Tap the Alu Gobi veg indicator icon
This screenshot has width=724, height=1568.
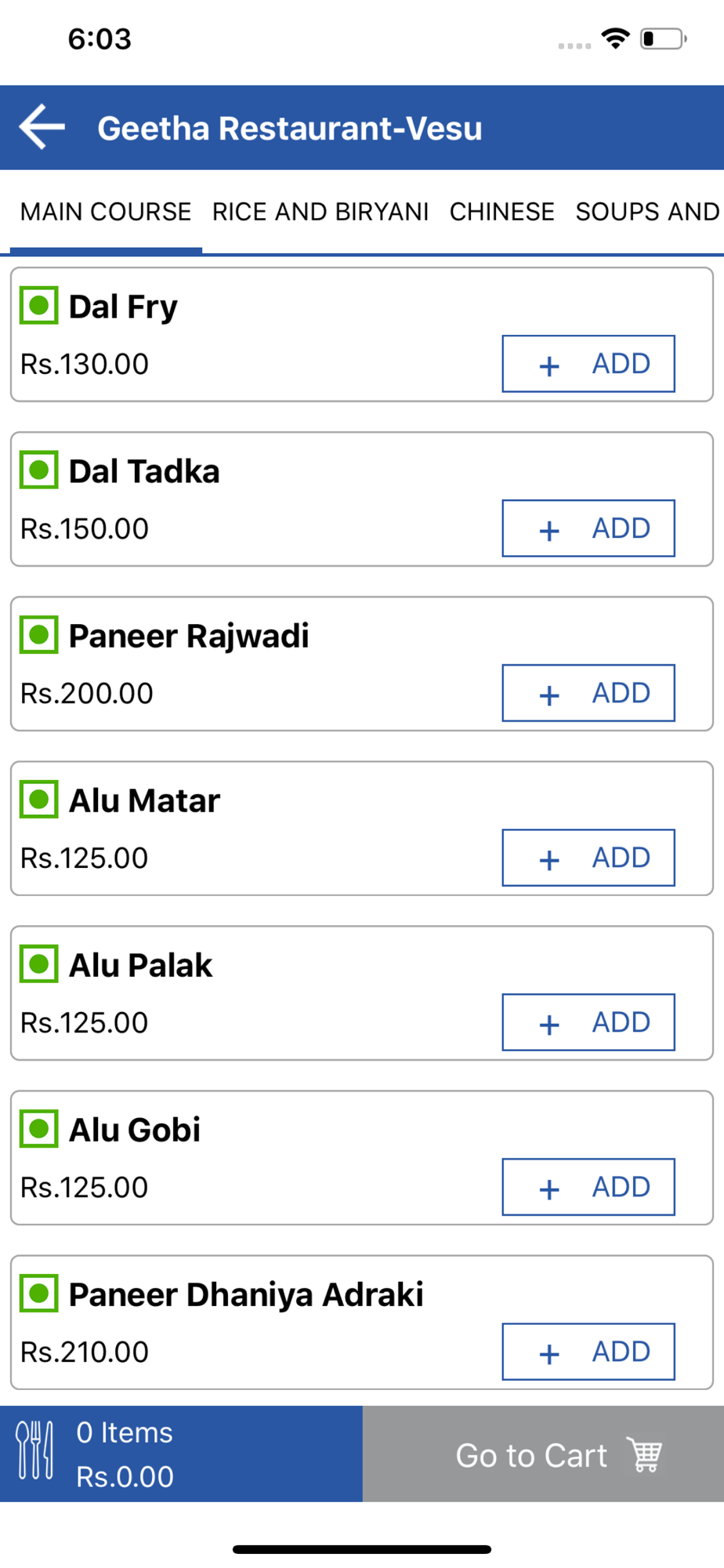pyautogui.click(x=39, y=1129)
